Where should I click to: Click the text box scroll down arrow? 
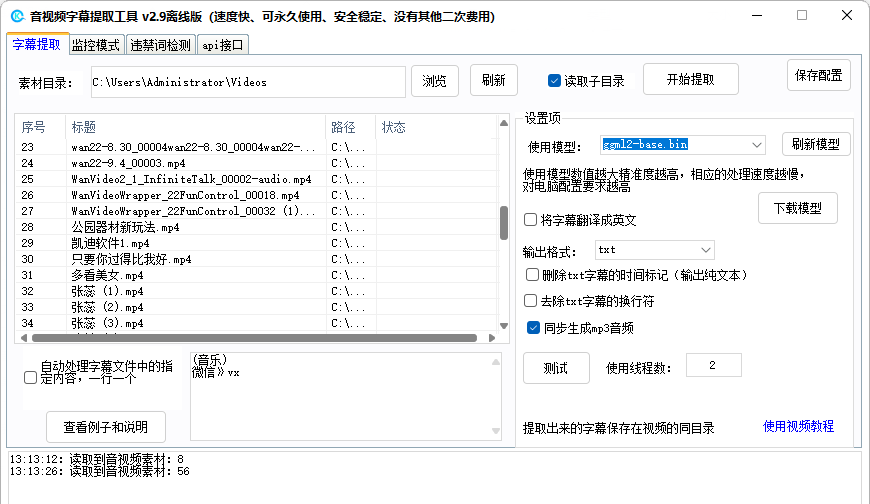(496, 431)
